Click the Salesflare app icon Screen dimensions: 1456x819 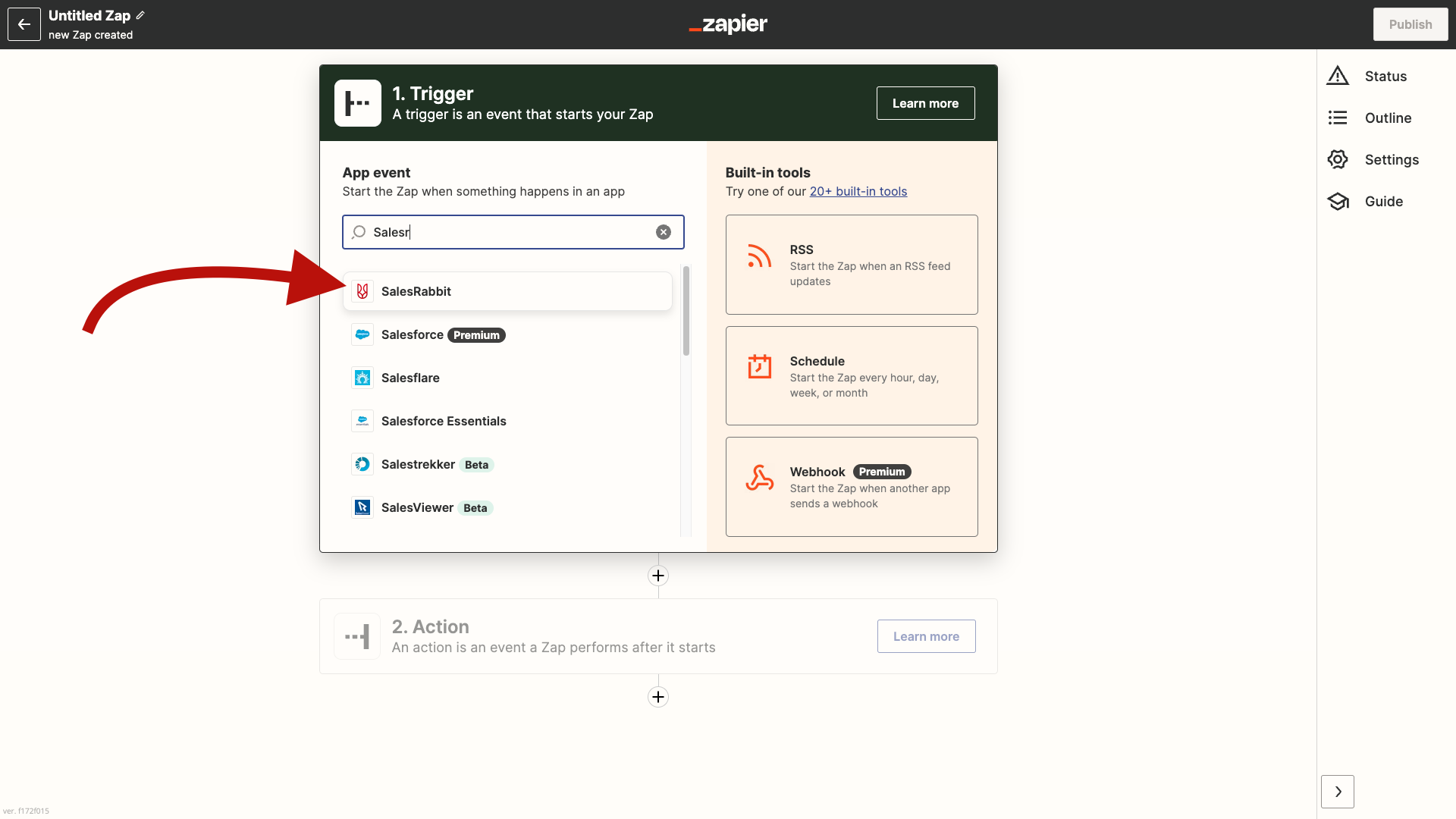click(x=362, y=378)
